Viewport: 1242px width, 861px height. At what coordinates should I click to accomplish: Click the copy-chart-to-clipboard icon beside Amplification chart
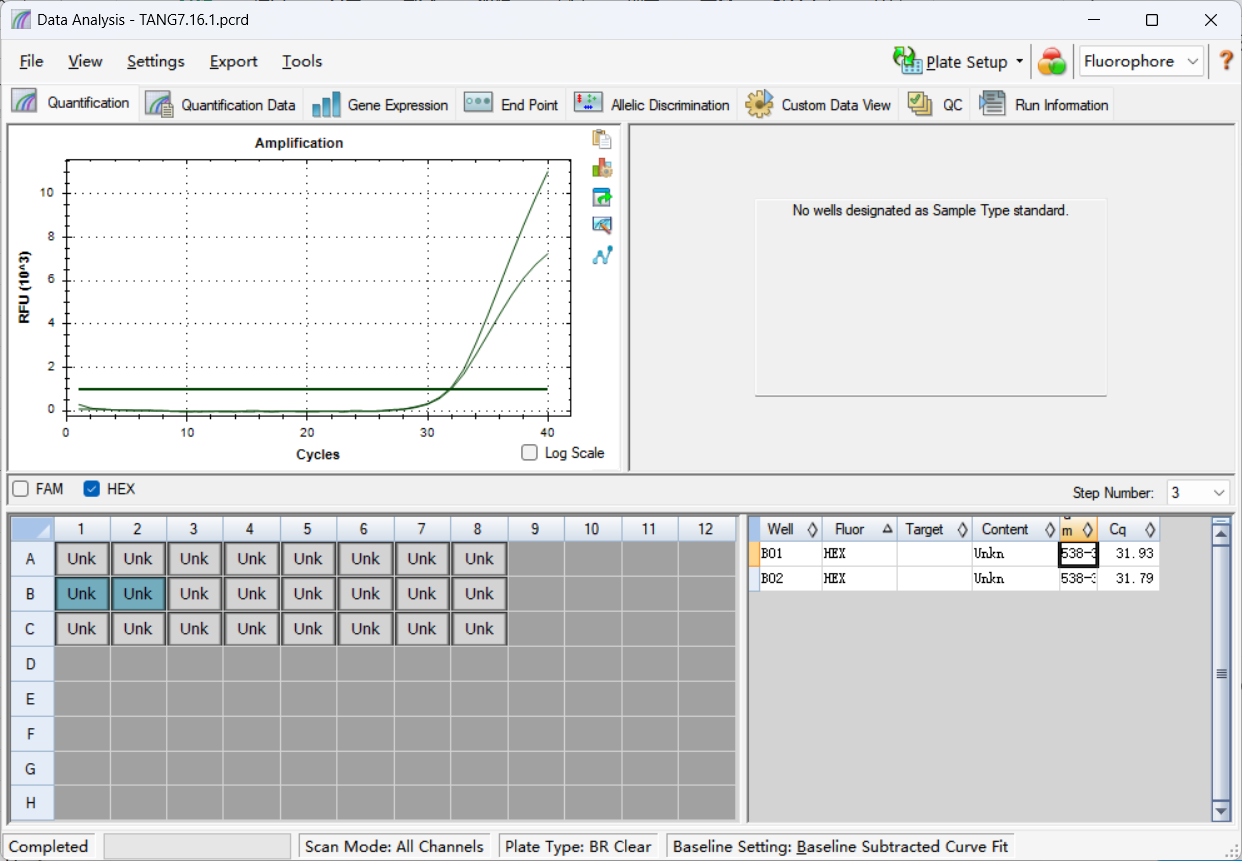(x=602, y=139)
